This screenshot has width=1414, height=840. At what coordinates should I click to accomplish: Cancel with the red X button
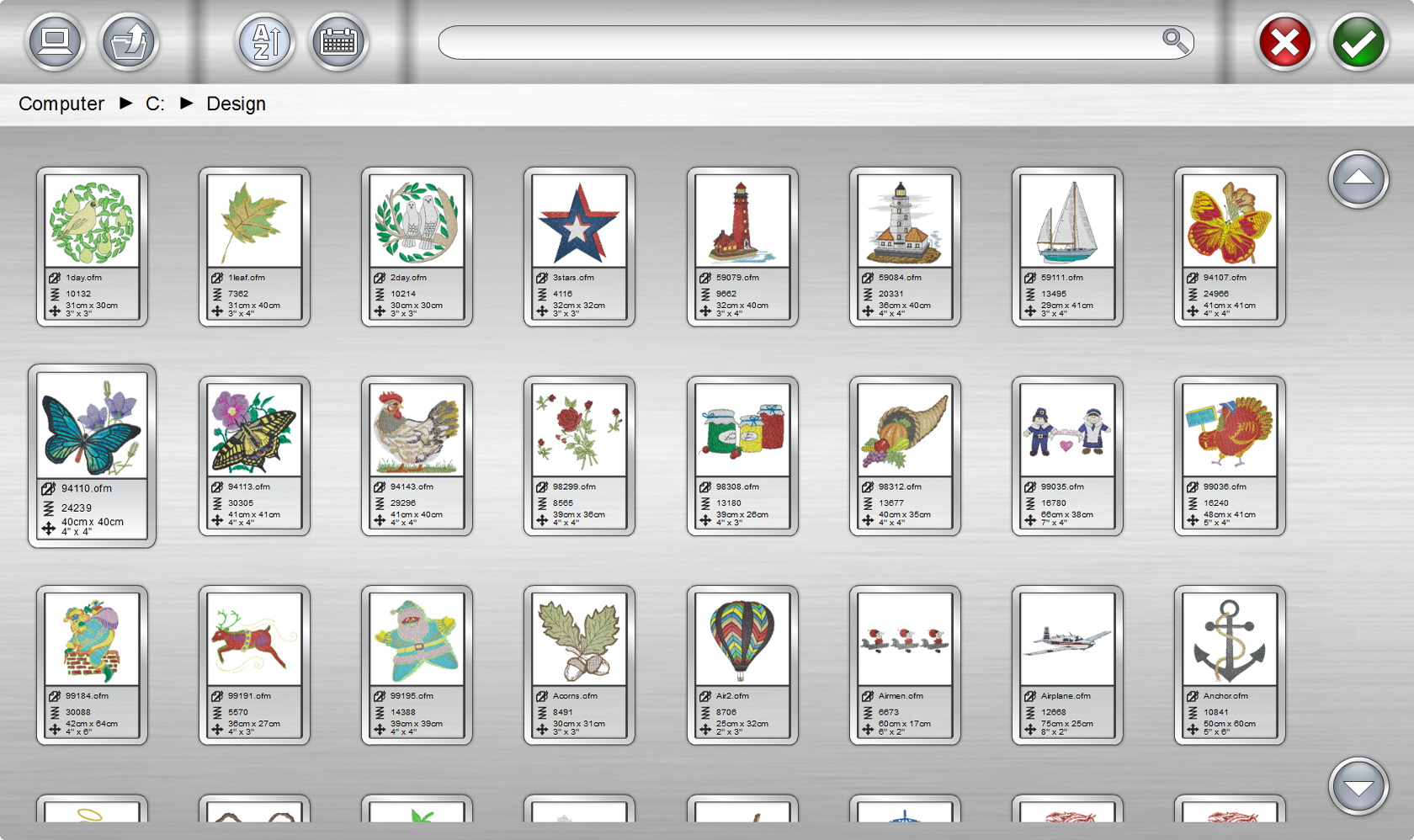(1284, 42)
